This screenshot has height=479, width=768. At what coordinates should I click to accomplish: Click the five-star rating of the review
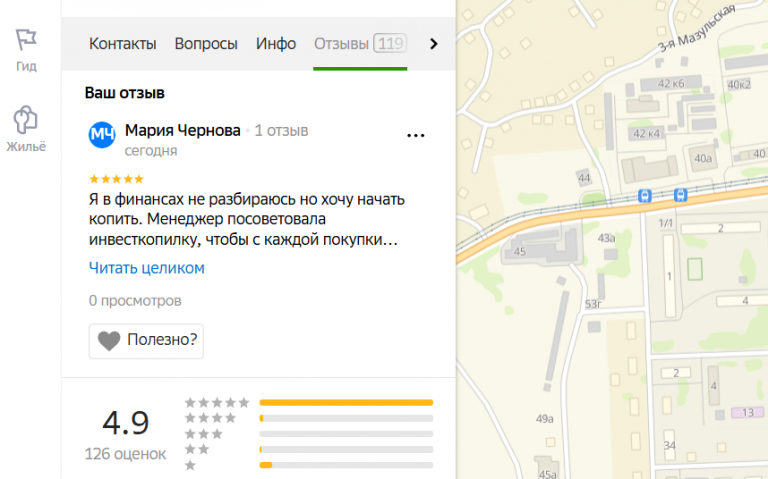(x=116, y=179)
